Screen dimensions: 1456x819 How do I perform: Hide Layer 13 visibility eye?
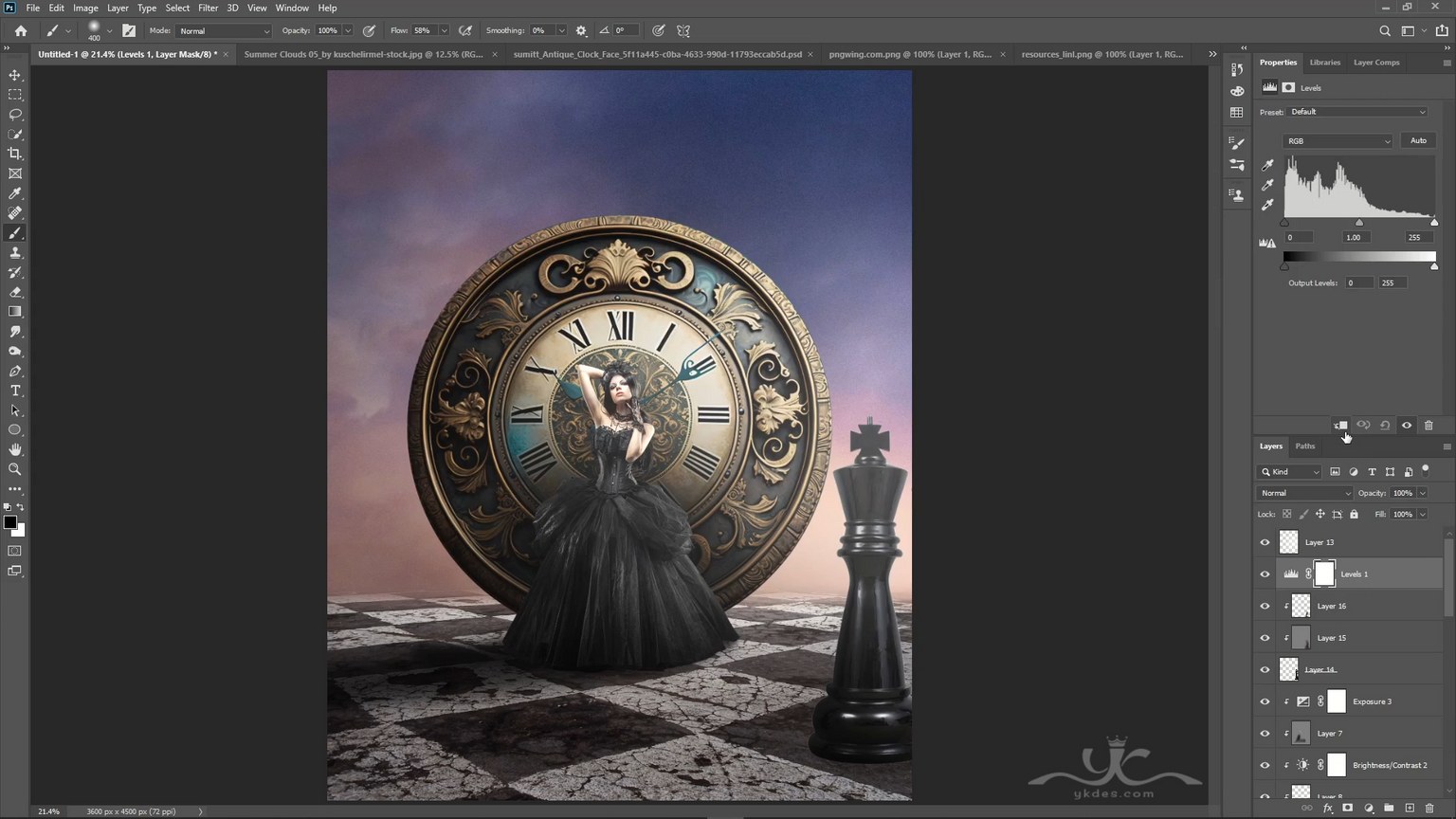(x=1265, y=542)
